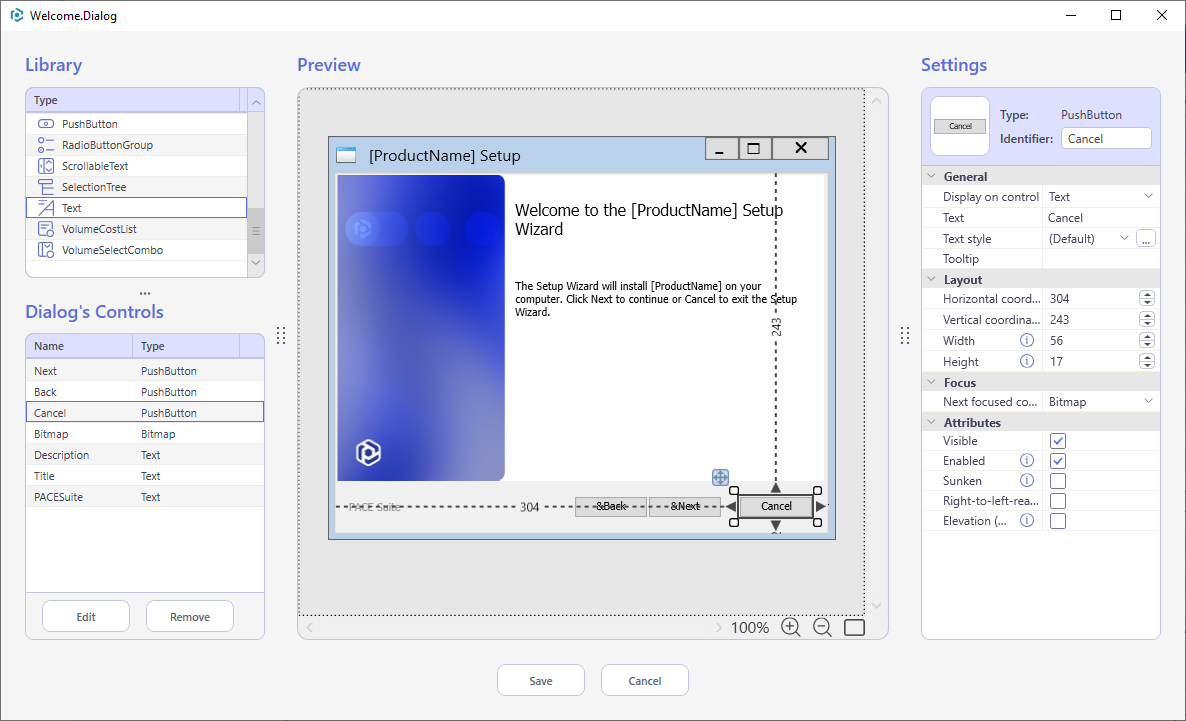Collapse the General settings section

[x=931, y=176]
